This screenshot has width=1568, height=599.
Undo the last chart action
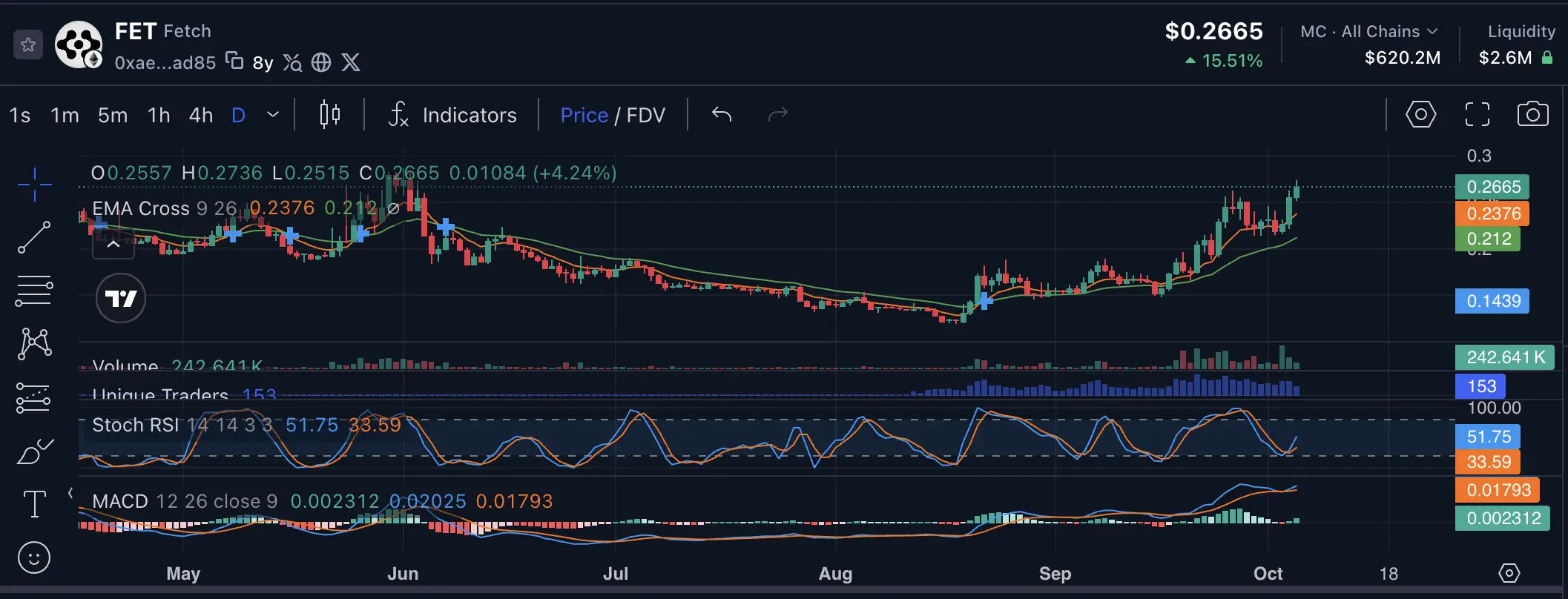click(x=722, y=114)
